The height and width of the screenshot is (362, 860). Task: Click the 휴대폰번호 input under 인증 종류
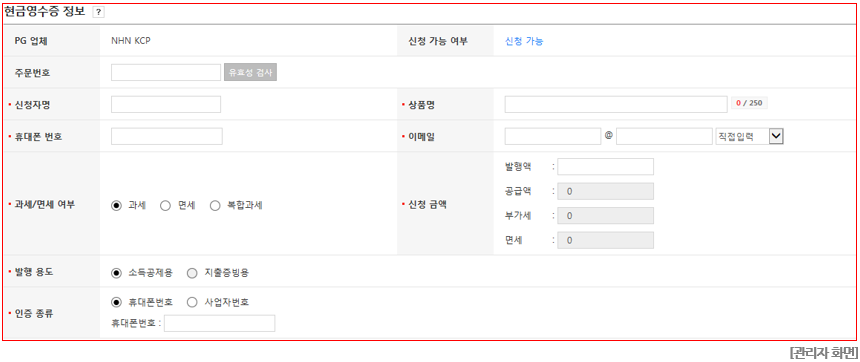click(219, 324)
